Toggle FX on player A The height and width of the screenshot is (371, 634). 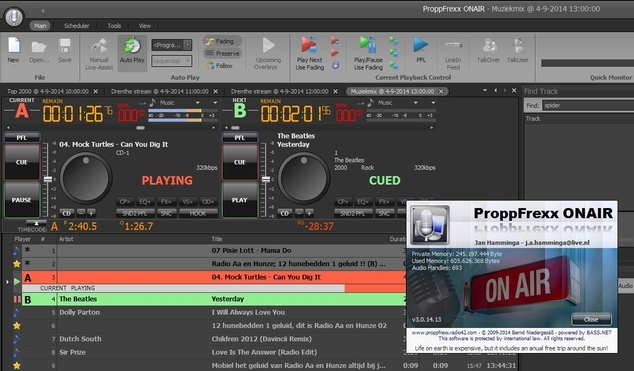point(166,201)
